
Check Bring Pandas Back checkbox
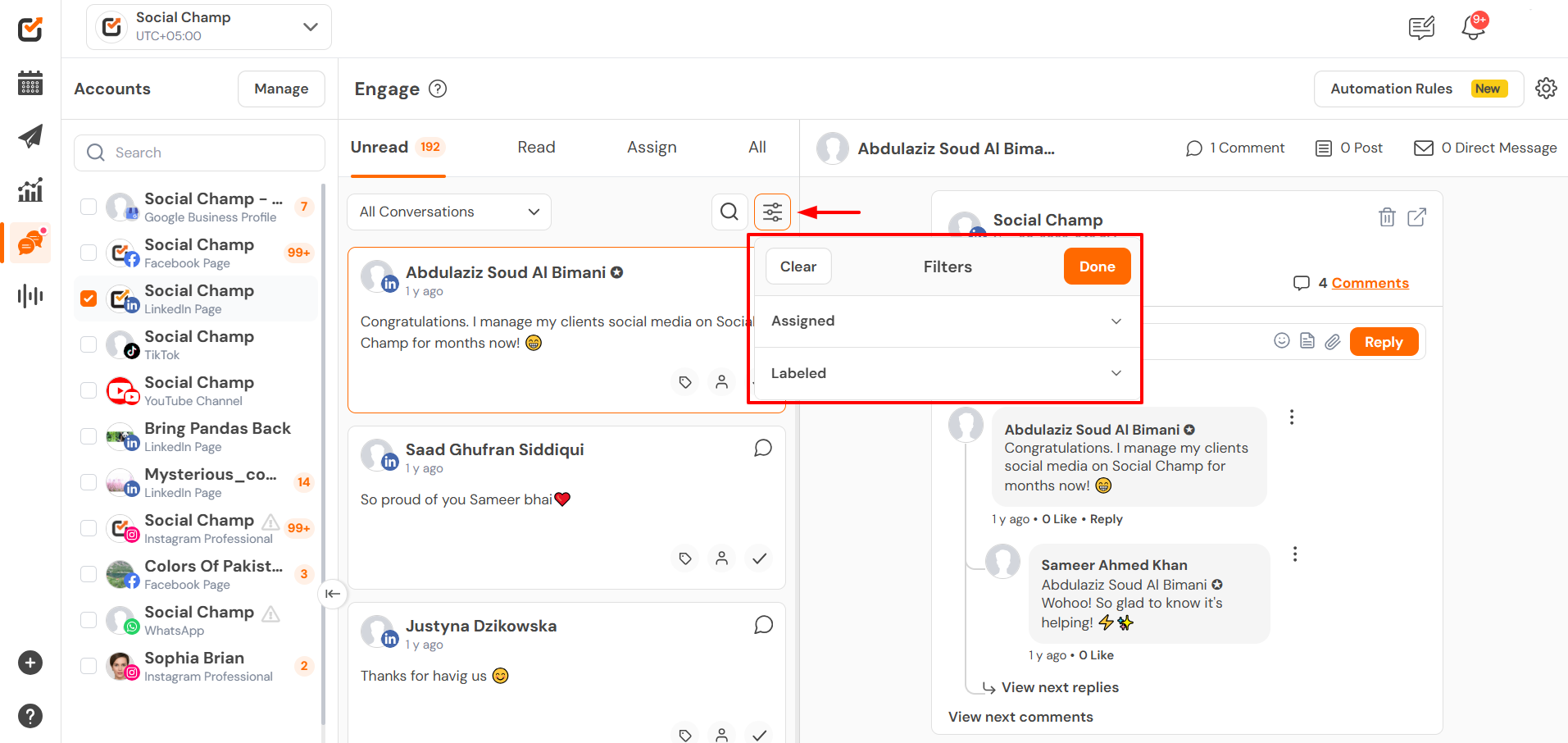coord(89,436)
